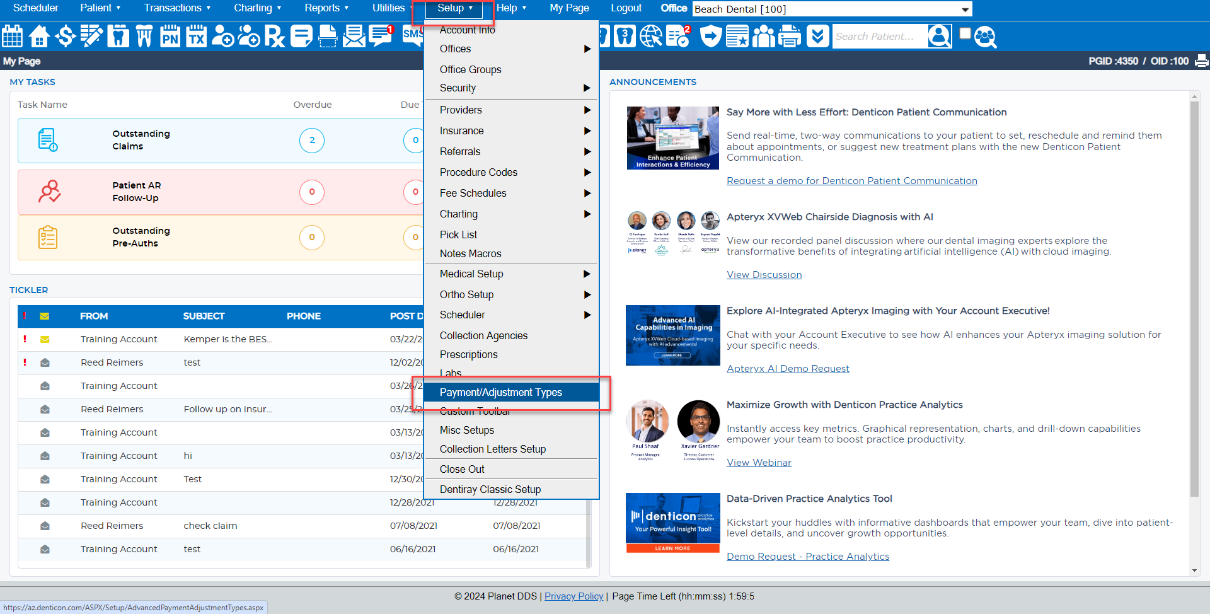Click the printer icon in top toolbar
The image size is (1210, 614).
(x=790, y=37)
